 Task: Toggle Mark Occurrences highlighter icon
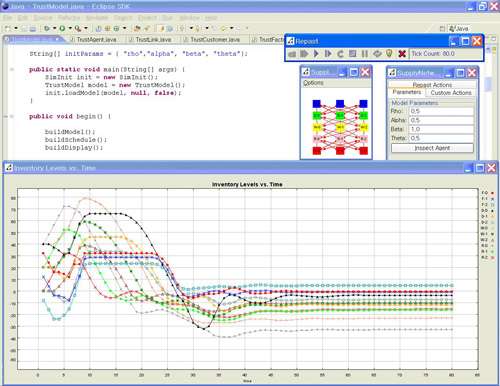161,28
